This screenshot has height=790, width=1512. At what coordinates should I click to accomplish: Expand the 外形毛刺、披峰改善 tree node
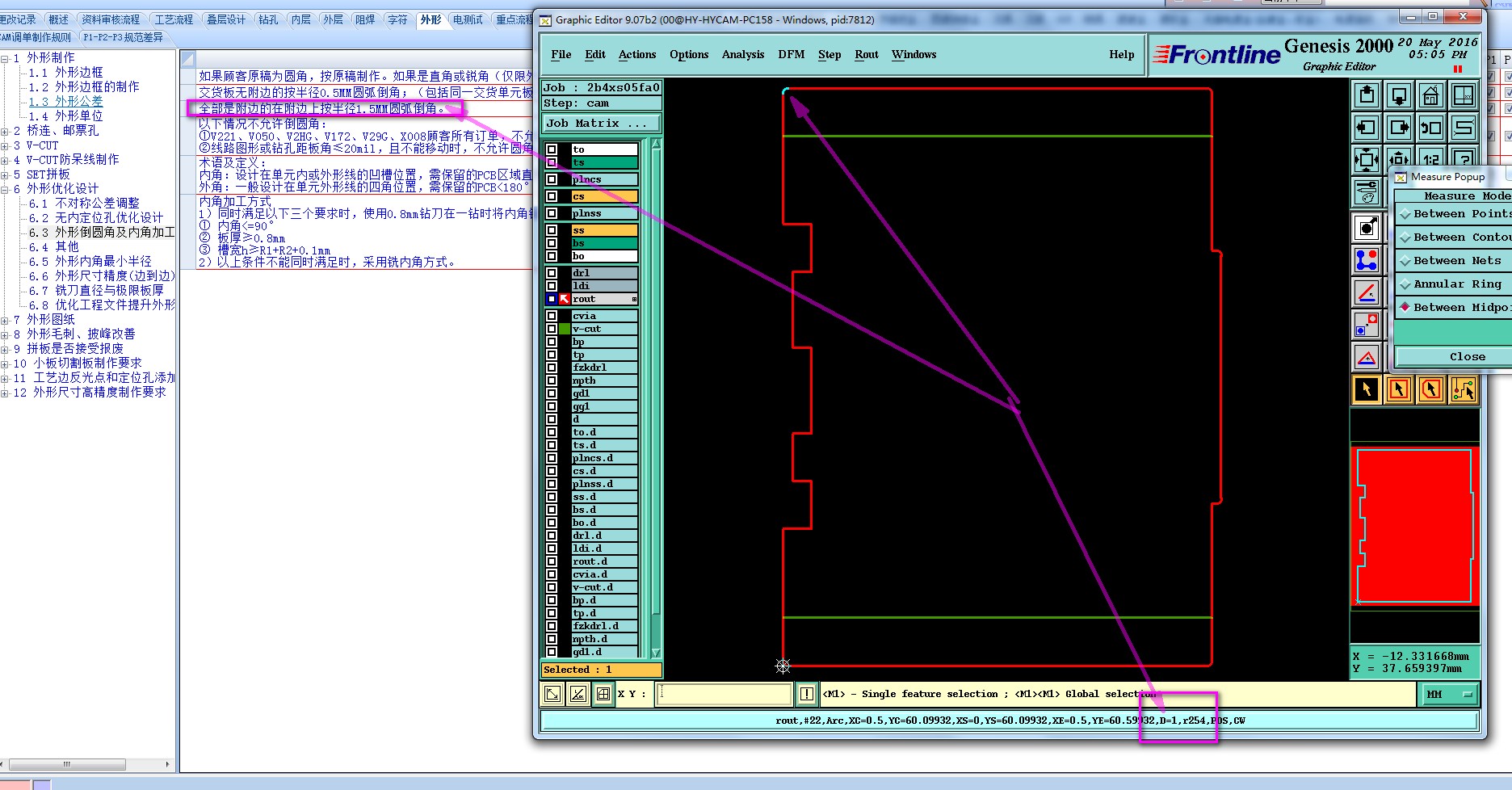(5, 334)
